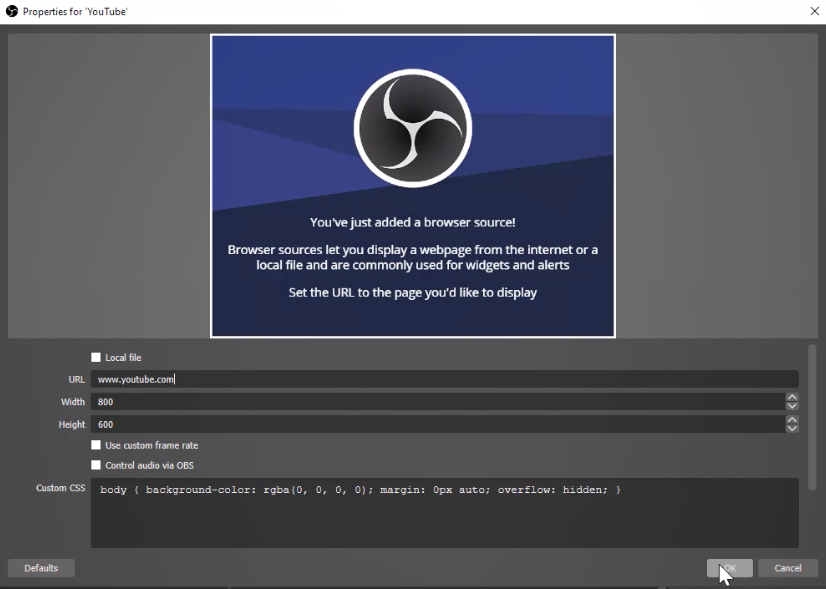
Task: Enable the Local file checkbox
Action: 96,357
